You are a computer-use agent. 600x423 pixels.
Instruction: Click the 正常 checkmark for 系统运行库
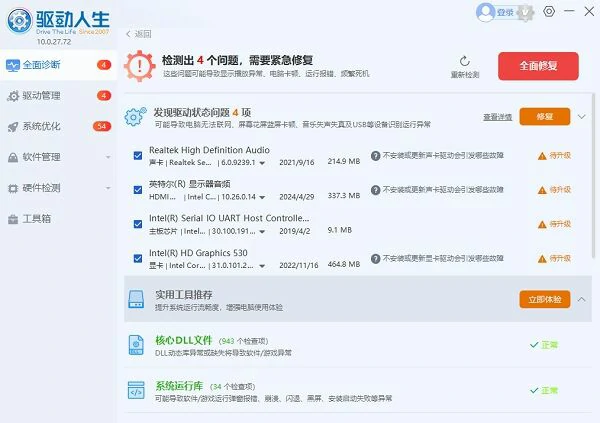click(x=534, y=390)
